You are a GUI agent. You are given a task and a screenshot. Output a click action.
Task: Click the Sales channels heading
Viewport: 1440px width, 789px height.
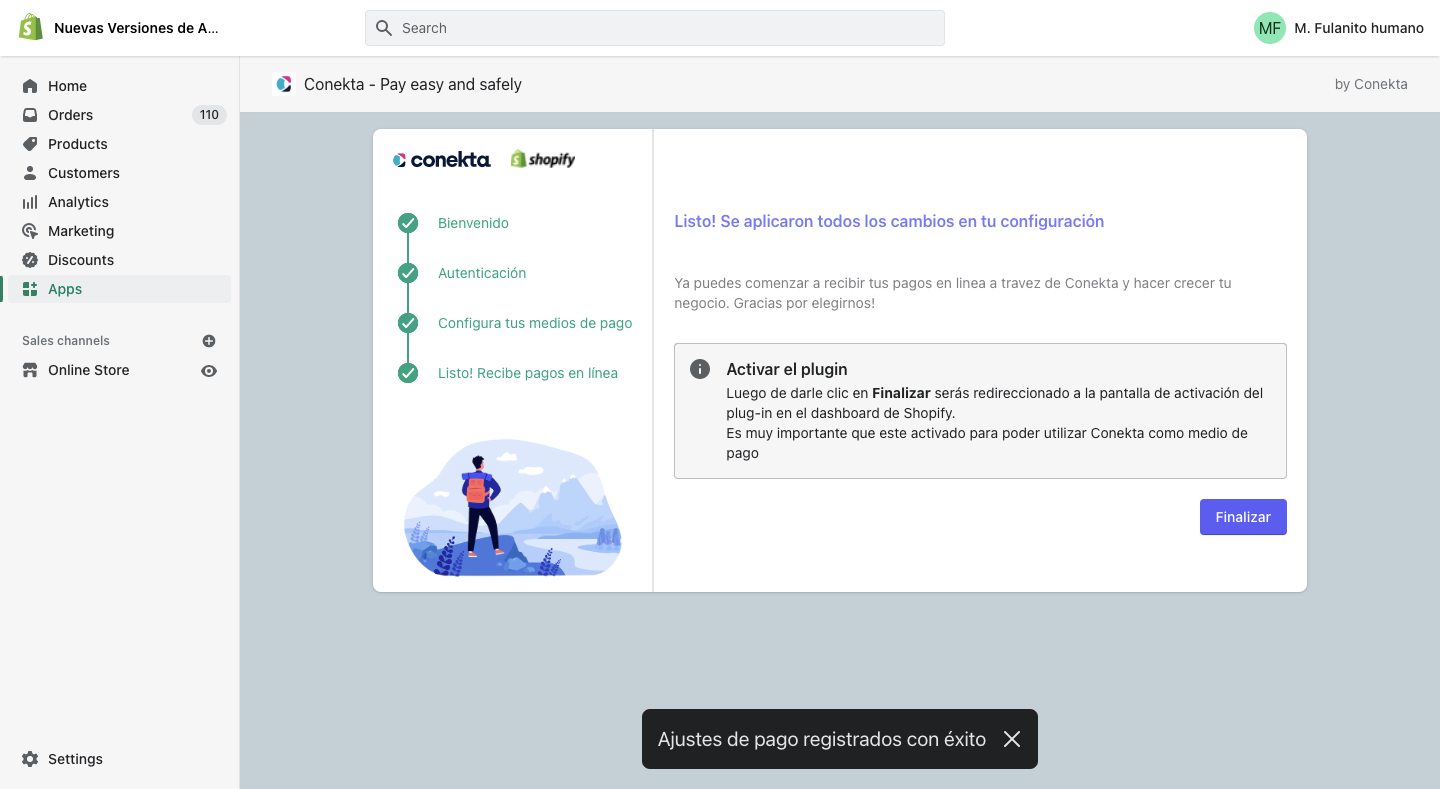(66, 341)
